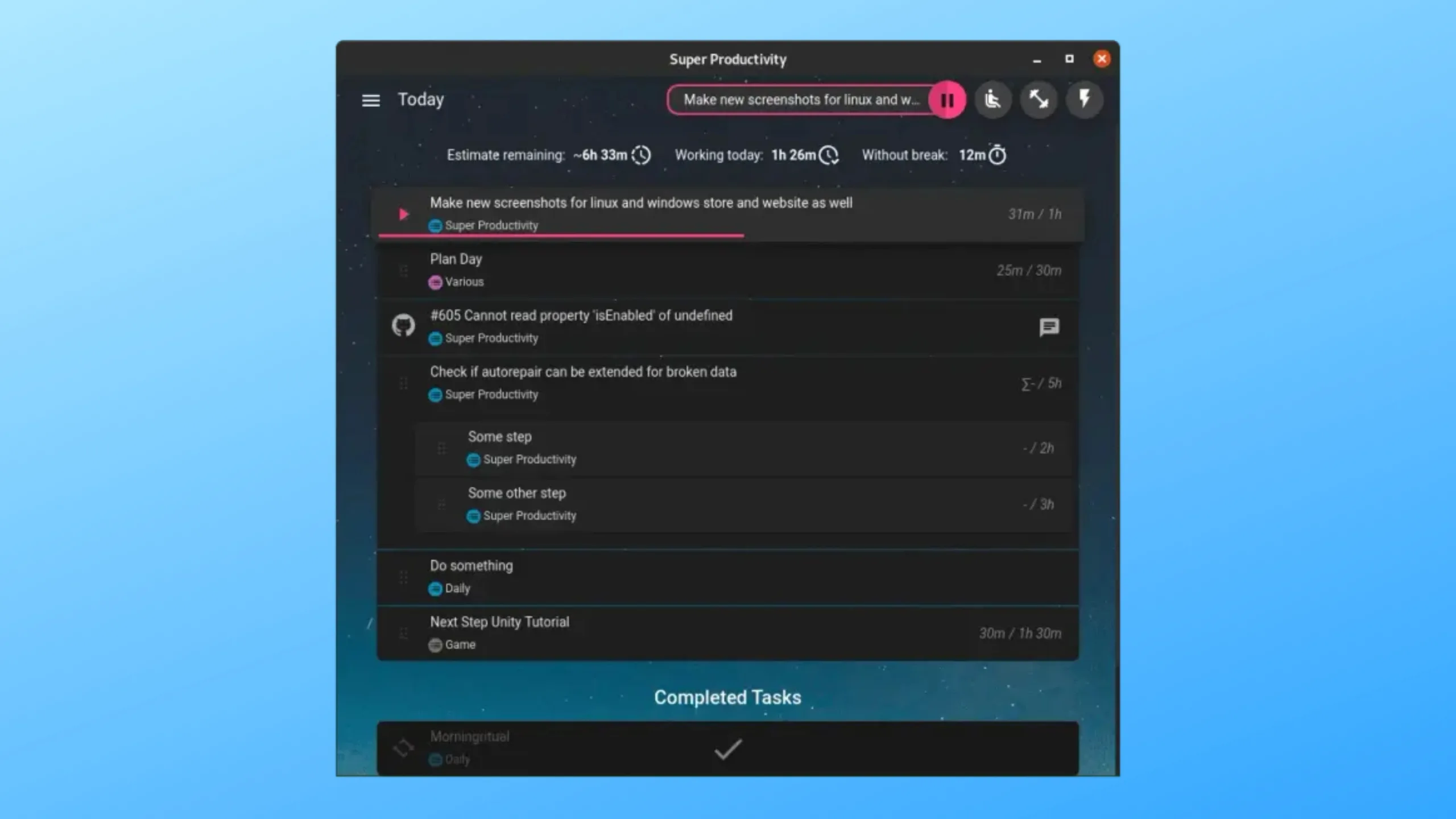Click checkmark on completed Morningritual task

[x=728, y=749]
